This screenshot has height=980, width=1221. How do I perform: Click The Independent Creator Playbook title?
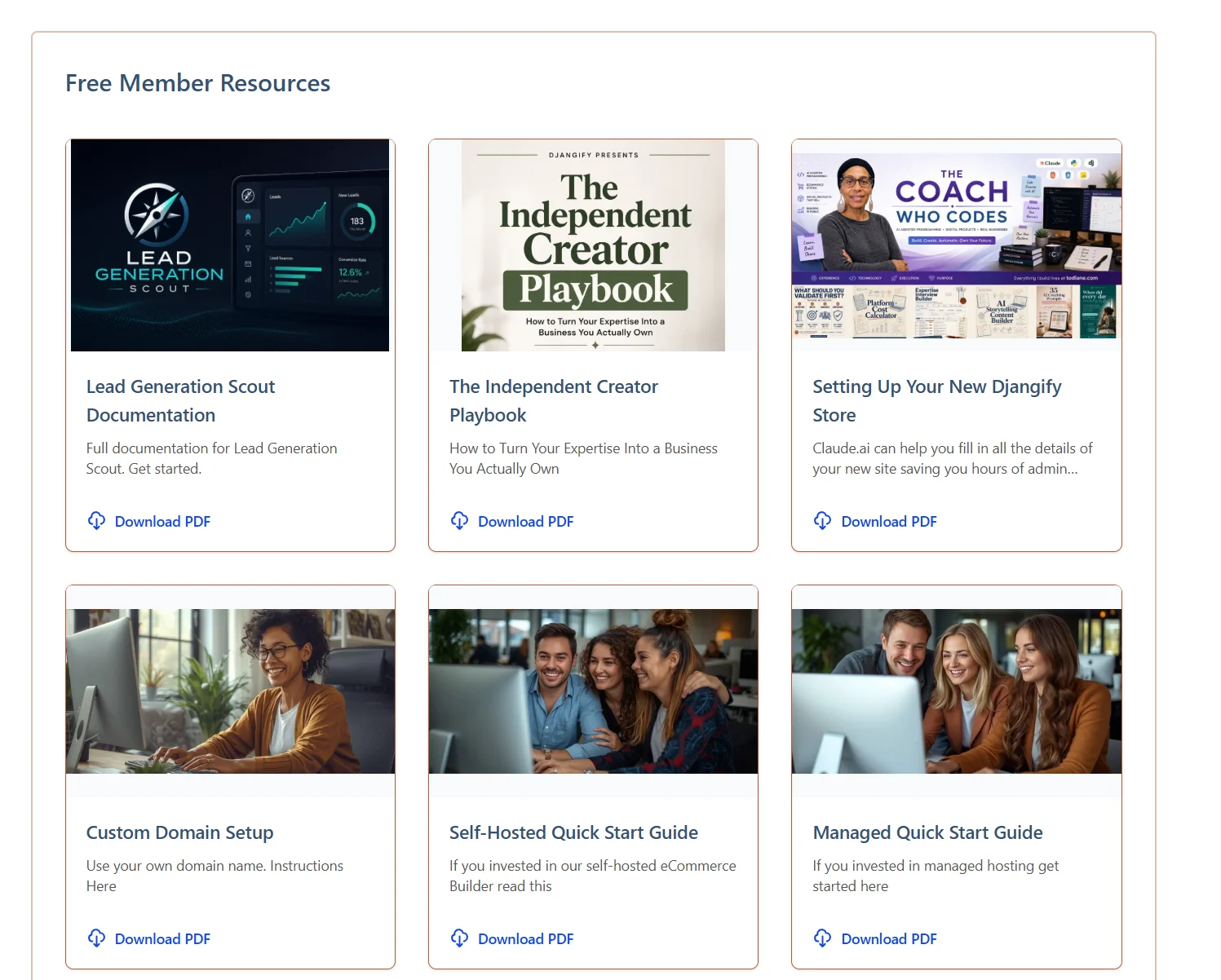tap(554, 400)
